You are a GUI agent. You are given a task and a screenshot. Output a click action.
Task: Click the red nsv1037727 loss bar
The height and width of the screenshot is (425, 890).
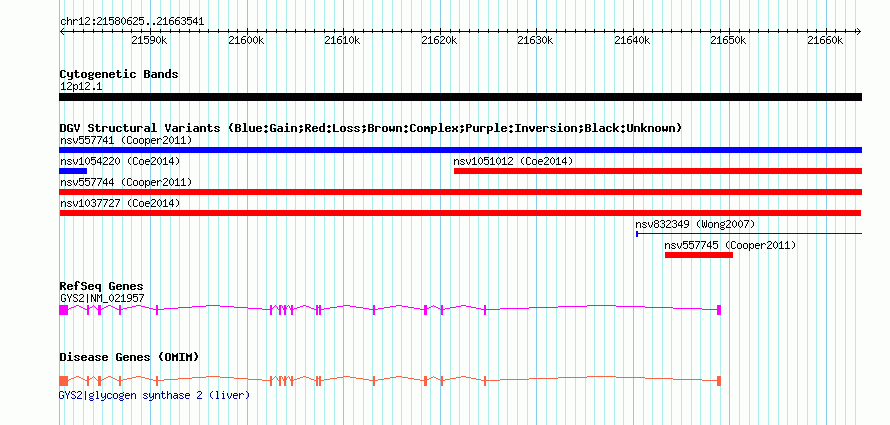tap(460, 213)
